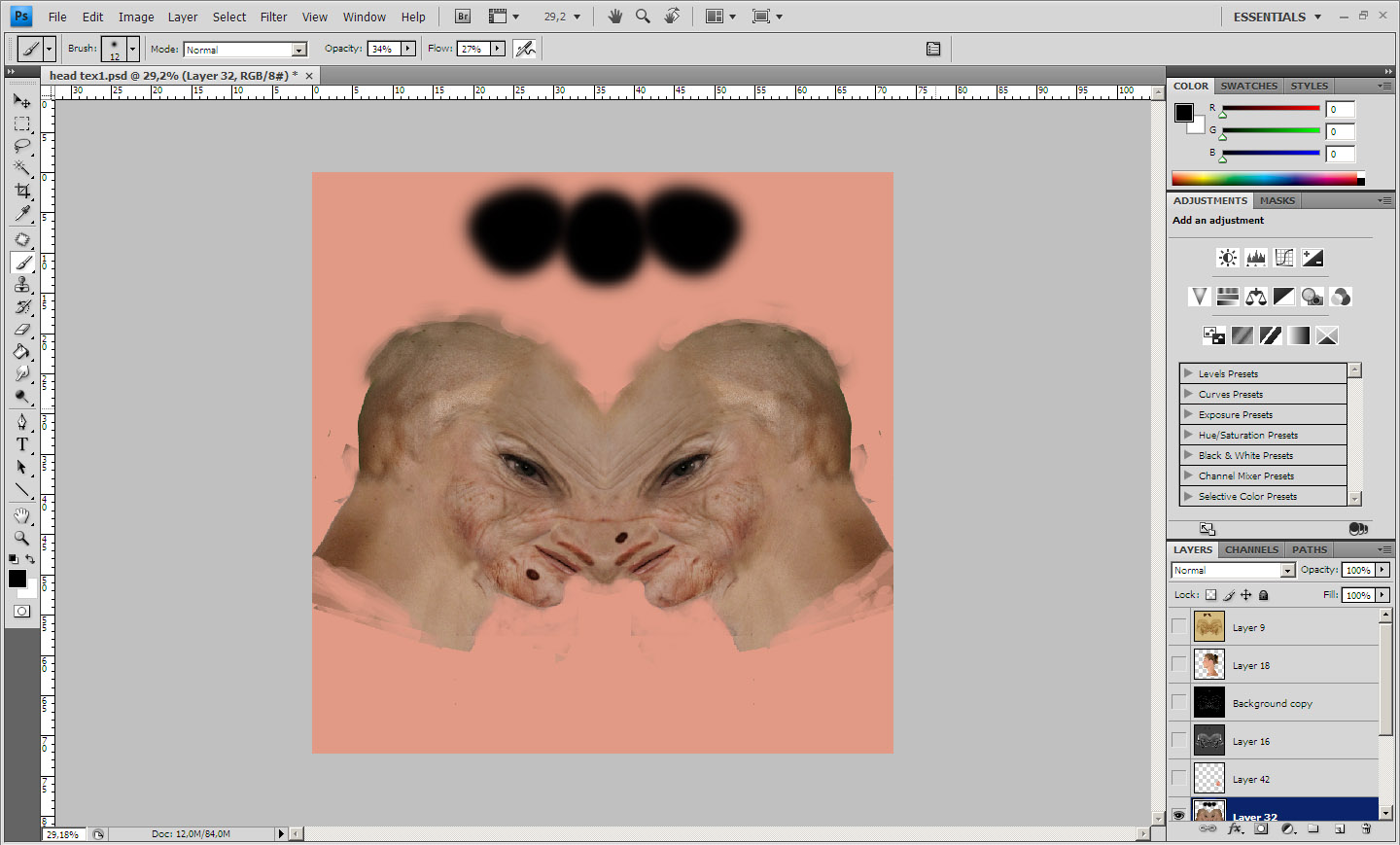Select the Eraser tool
Viewport: 1400px width, 845px height.
(x=21, y=329)
